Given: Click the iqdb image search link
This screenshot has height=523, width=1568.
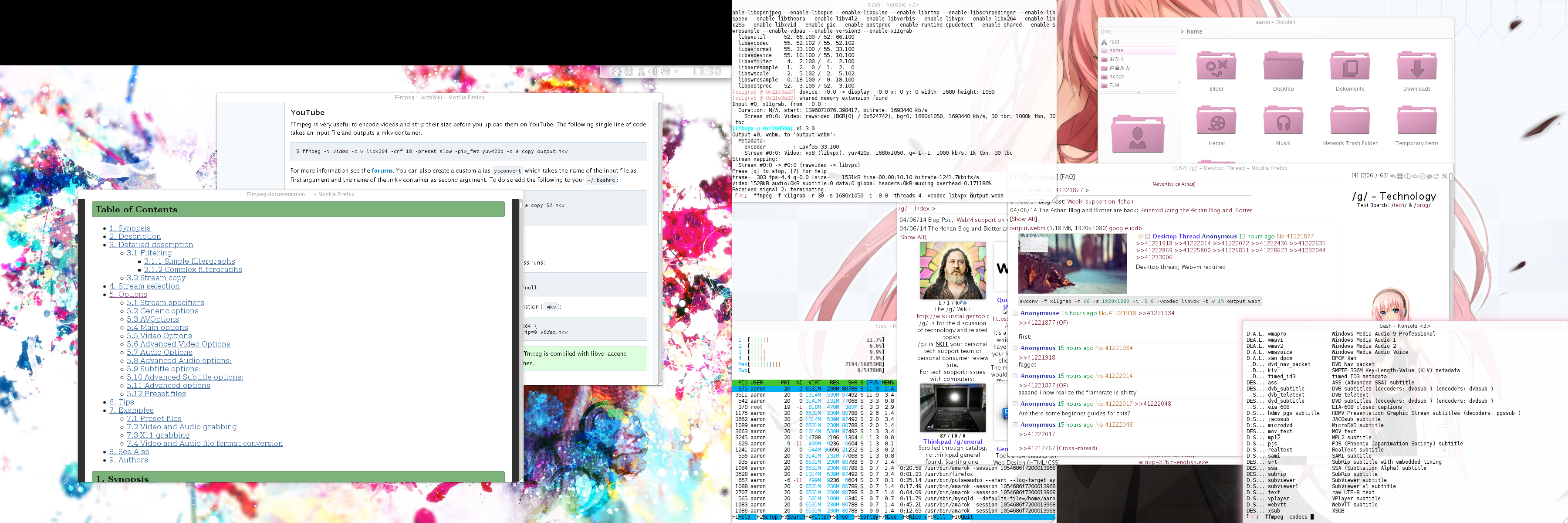Looking at the screenshot, I should pyautogui.click(x=1136, y=228).
